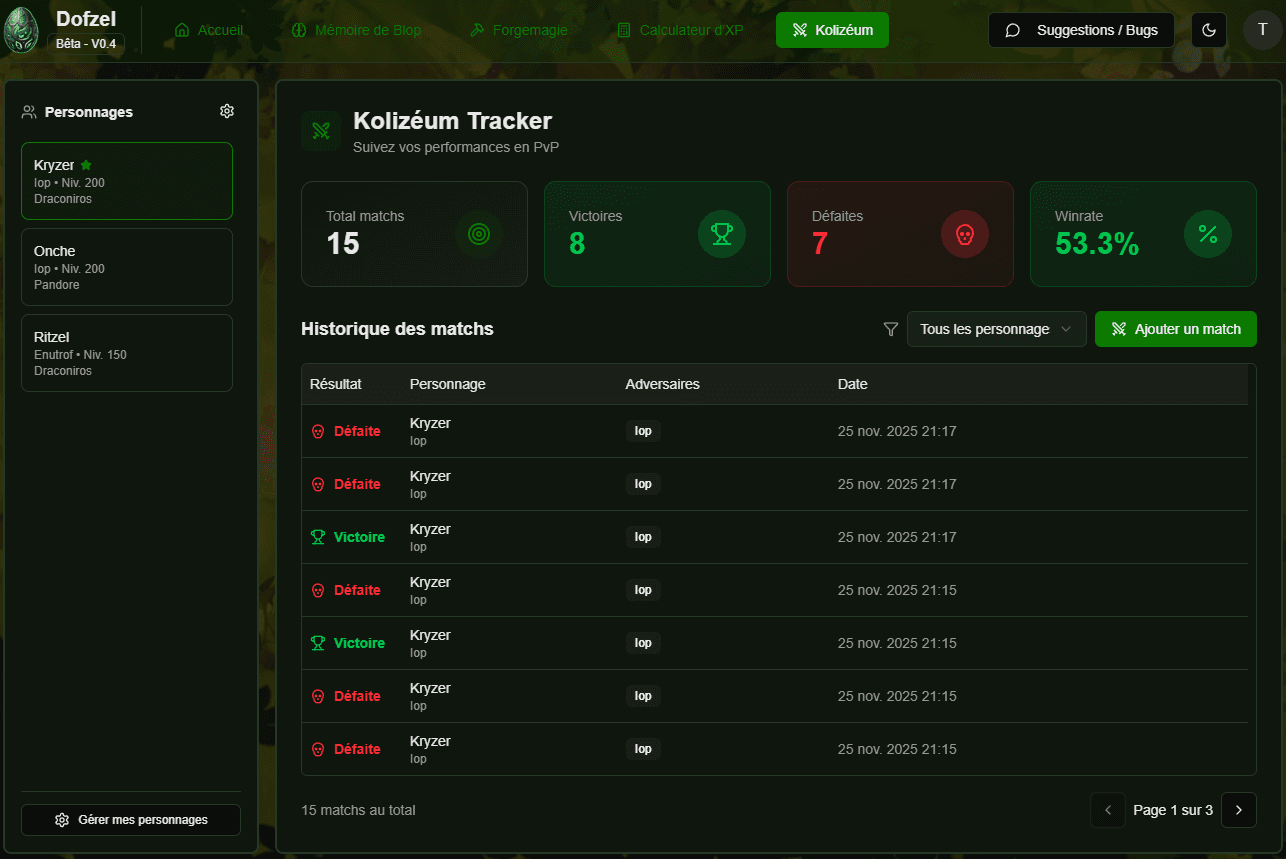Click the Dofzel egg logo icon
1286x859 pixels.
[21, 30]
